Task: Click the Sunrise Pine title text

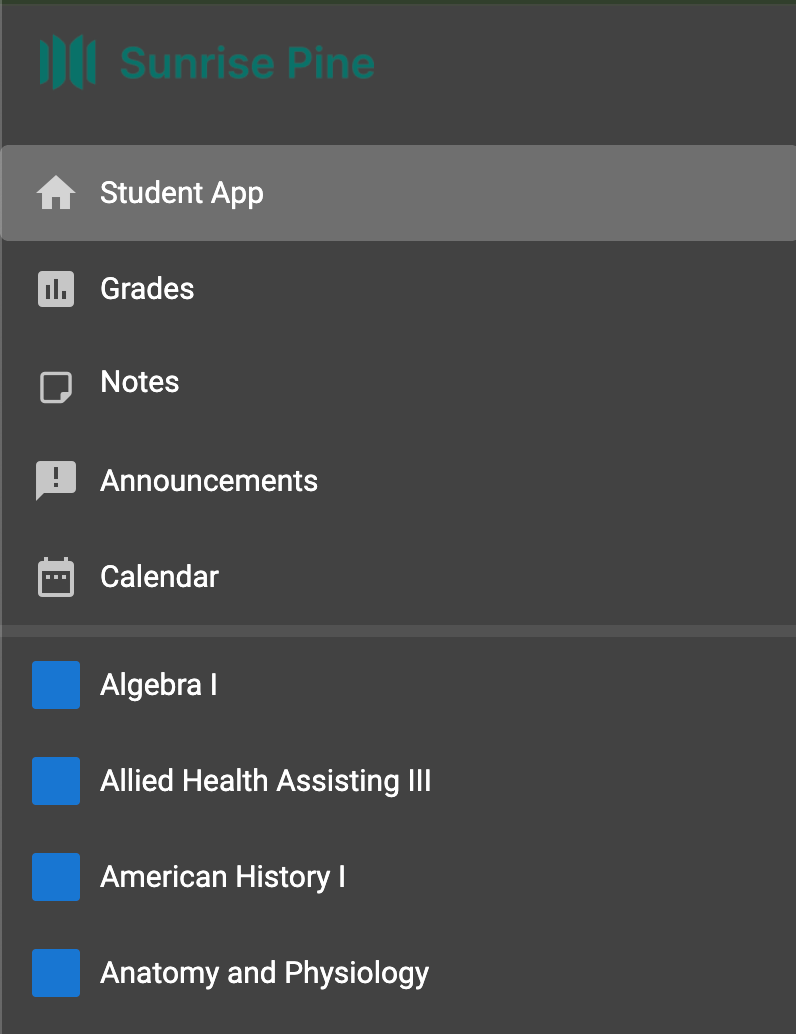Action: click(x=247, y=63)
